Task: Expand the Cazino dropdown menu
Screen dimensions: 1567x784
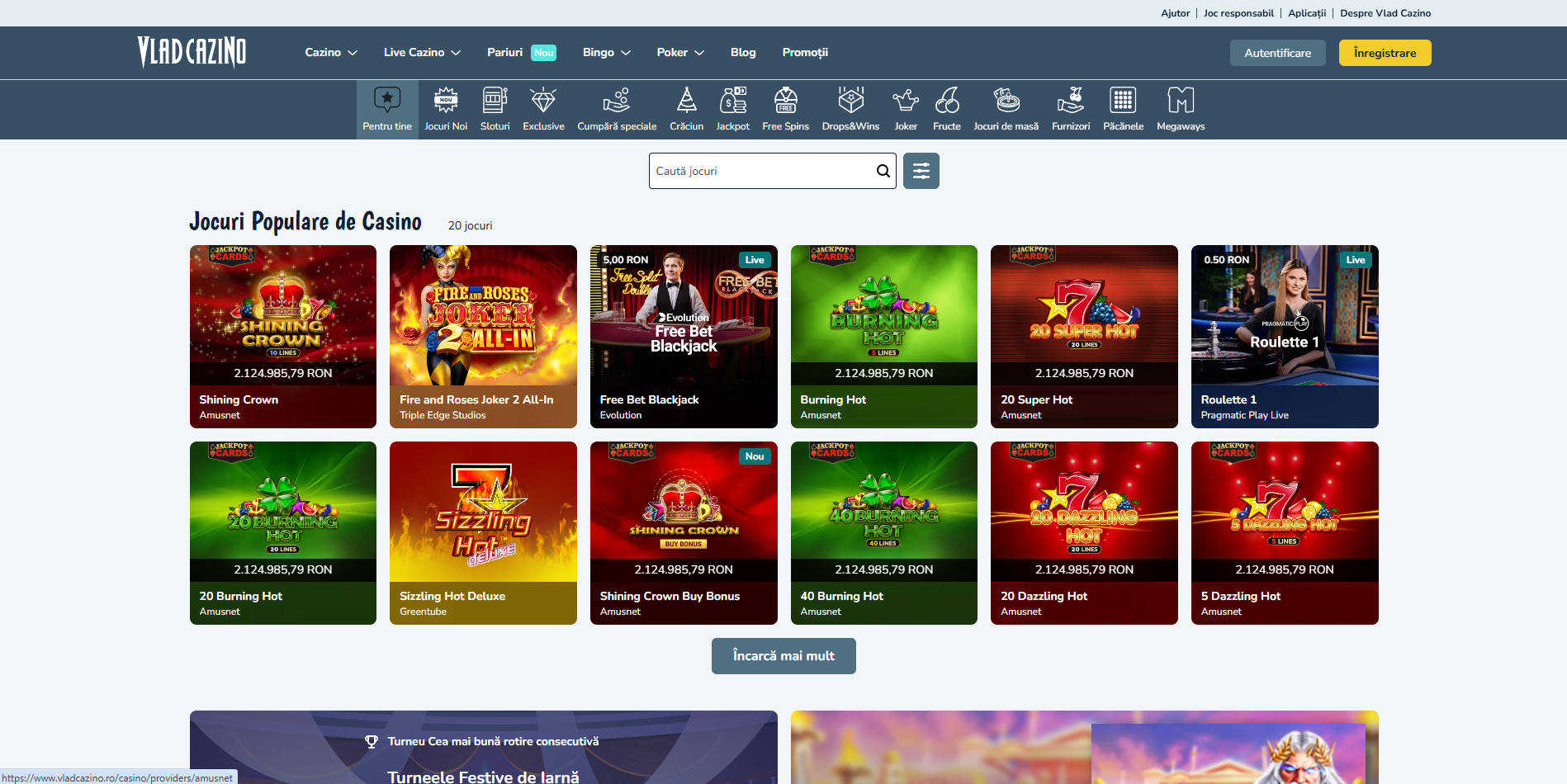Action: tap(331, 52)
